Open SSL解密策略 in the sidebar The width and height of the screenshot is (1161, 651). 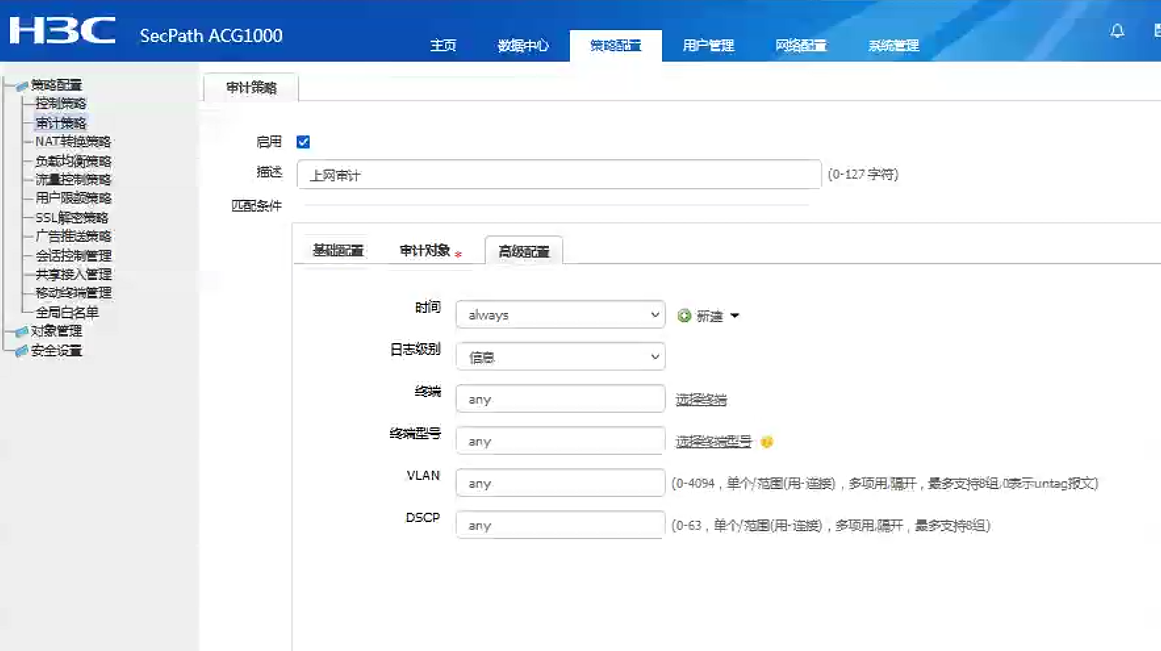click(72, 217)
